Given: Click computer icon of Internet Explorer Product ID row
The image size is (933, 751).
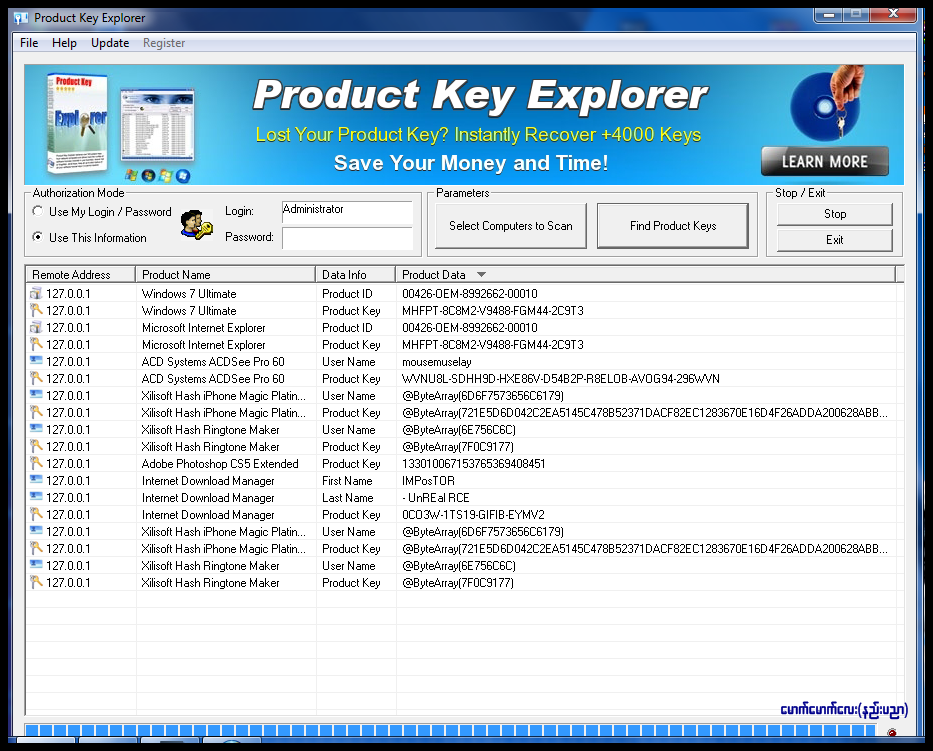Looking at the screenshot, I should 36,327.
